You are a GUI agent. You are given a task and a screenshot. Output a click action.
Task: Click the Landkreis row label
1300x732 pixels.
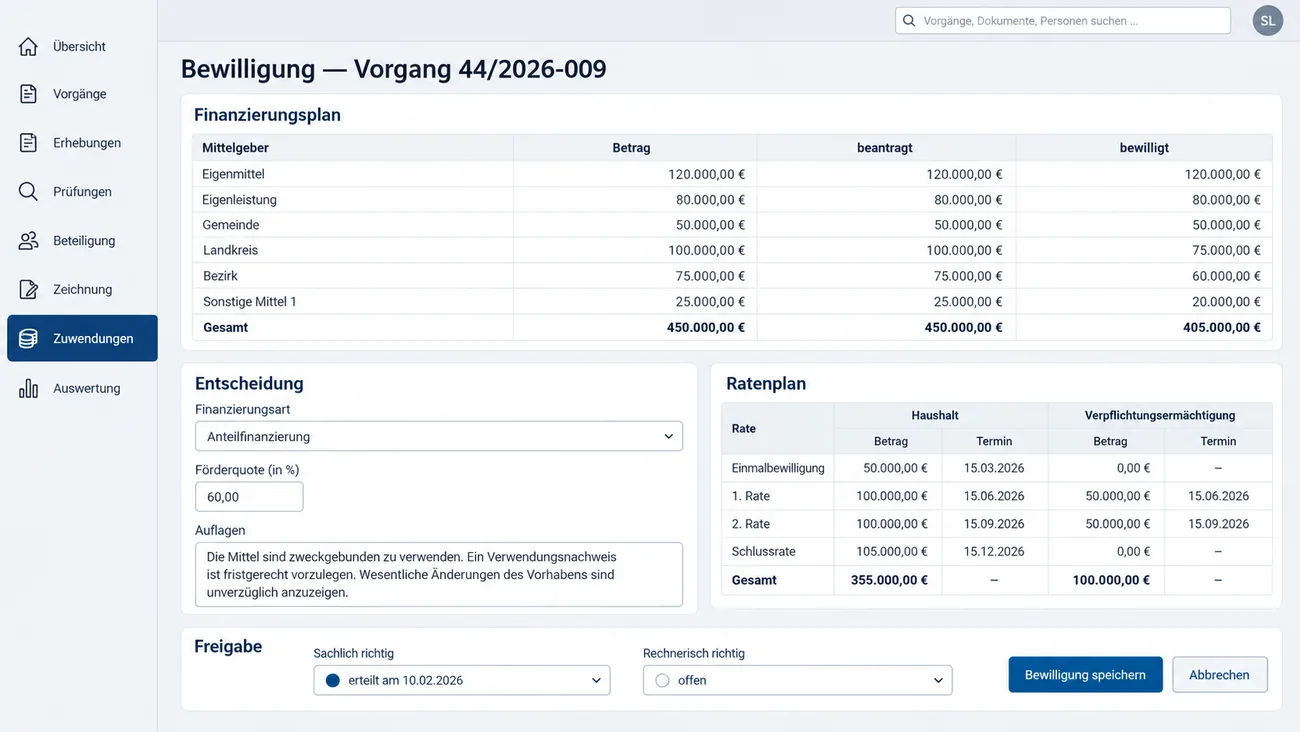tap(230, 250)
